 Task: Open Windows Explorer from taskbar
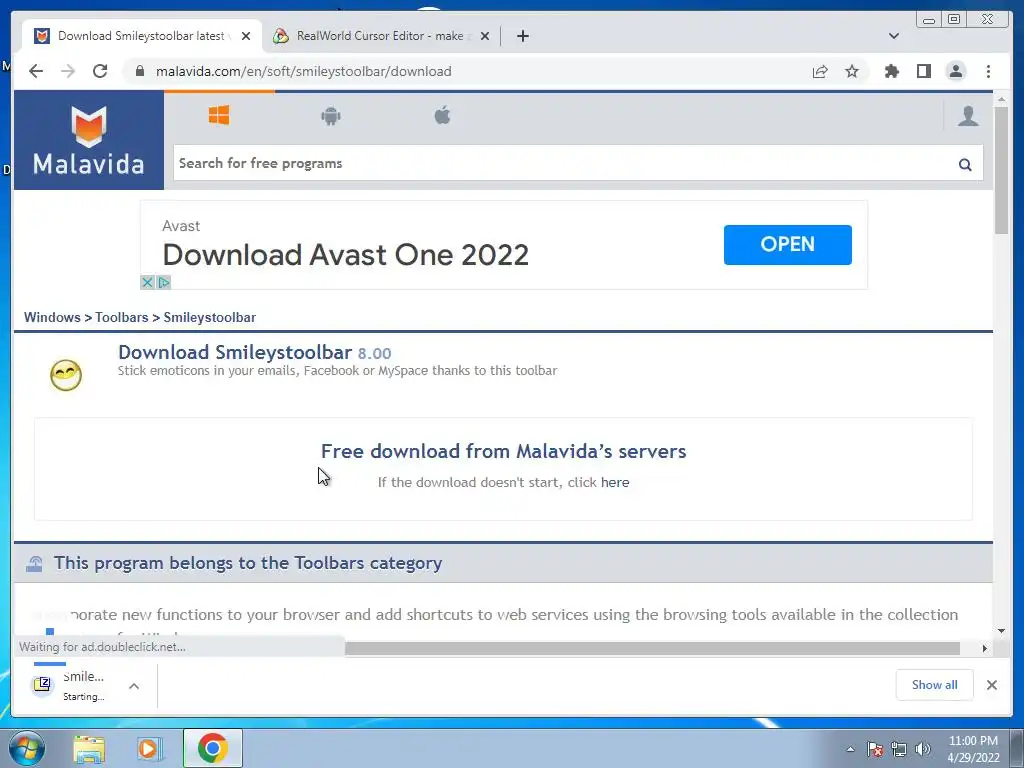point(89,748)
